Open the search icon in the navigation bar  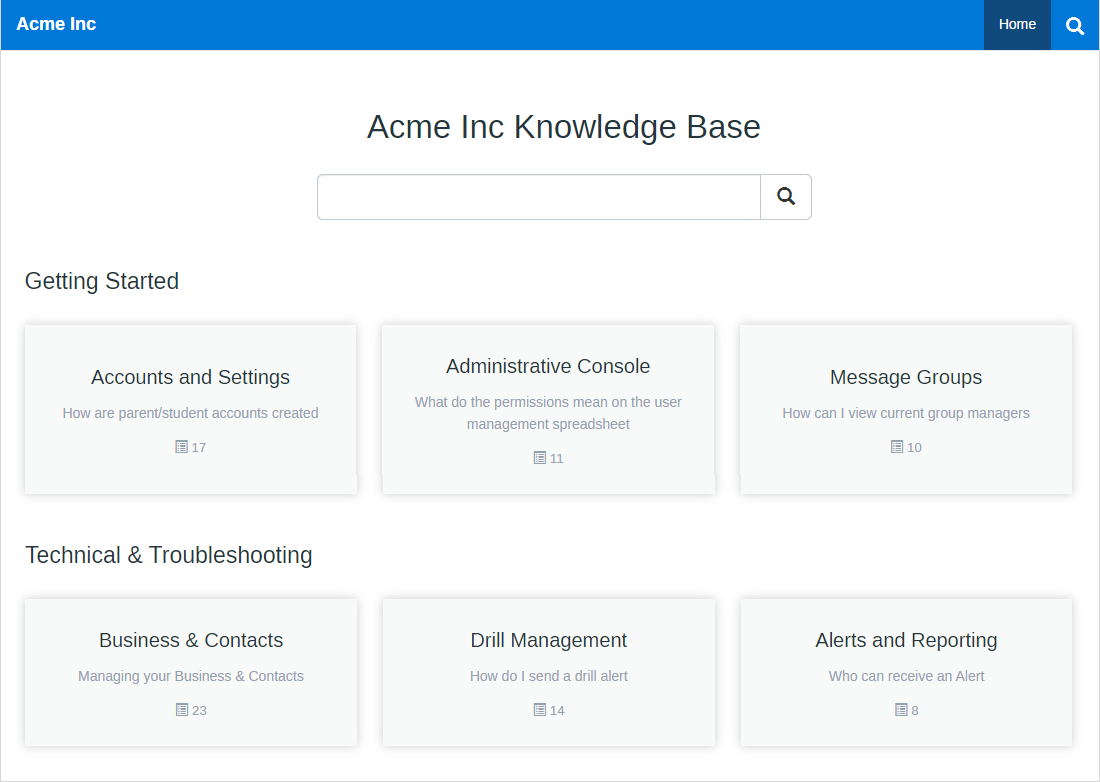click(1074, 24)
